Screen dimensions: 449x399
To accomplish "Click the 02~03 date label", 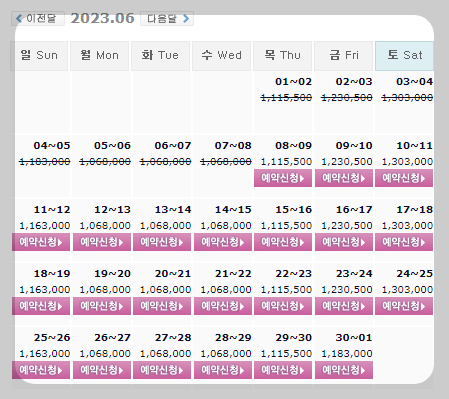I will click(354, 82).
